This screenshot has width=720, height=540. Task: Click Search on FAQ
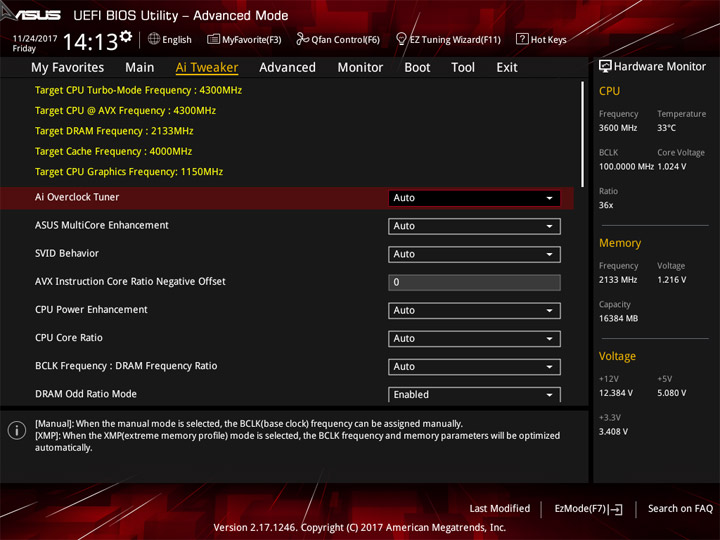(680, 508)
